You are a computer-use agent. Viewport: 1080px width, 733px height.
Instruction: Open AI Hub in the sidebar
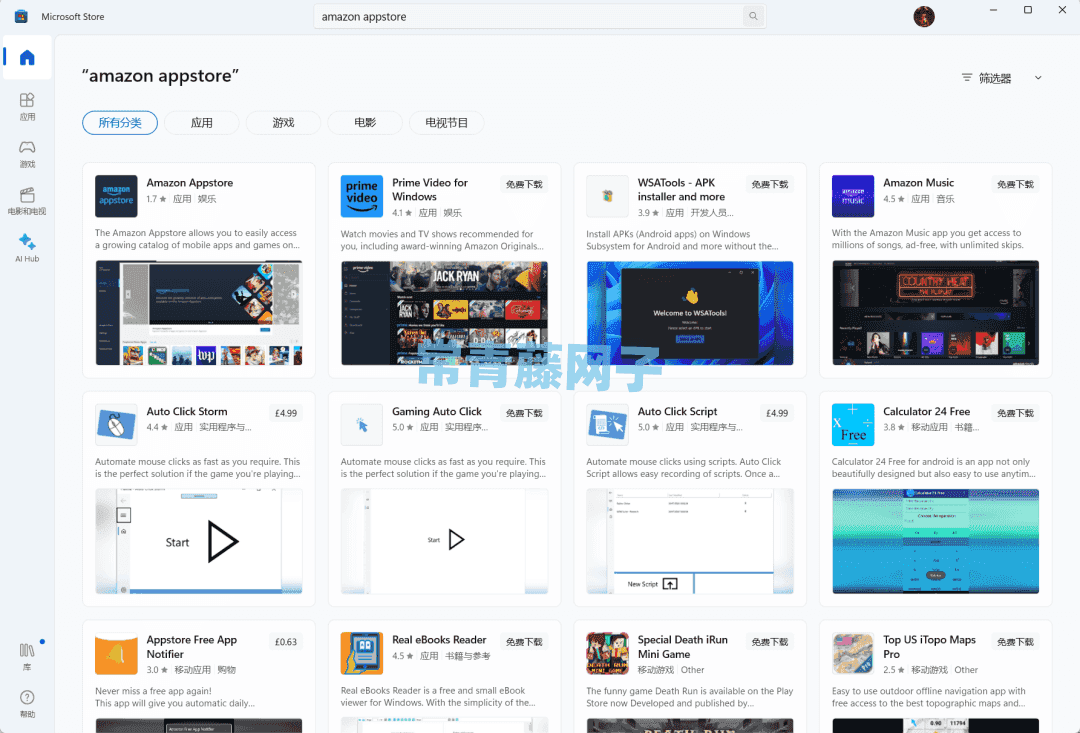(27, 248)
